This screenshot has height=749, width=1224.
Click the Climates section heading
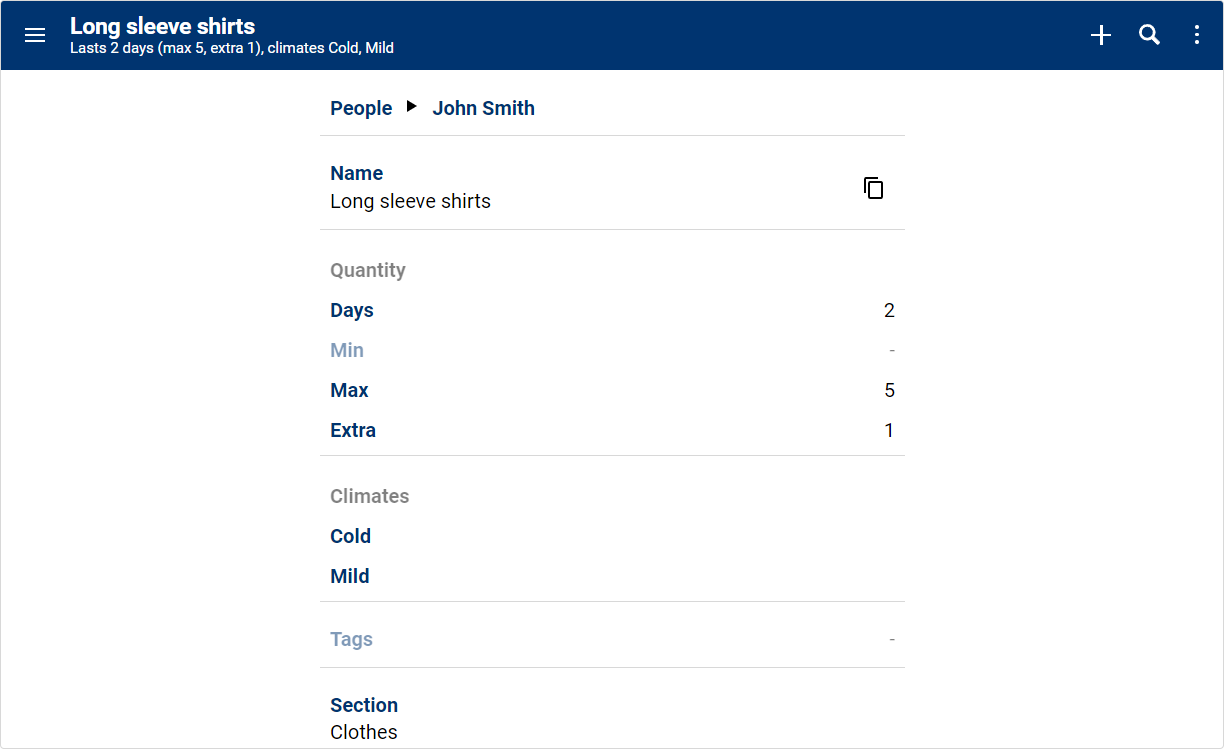tap(370, 496)
